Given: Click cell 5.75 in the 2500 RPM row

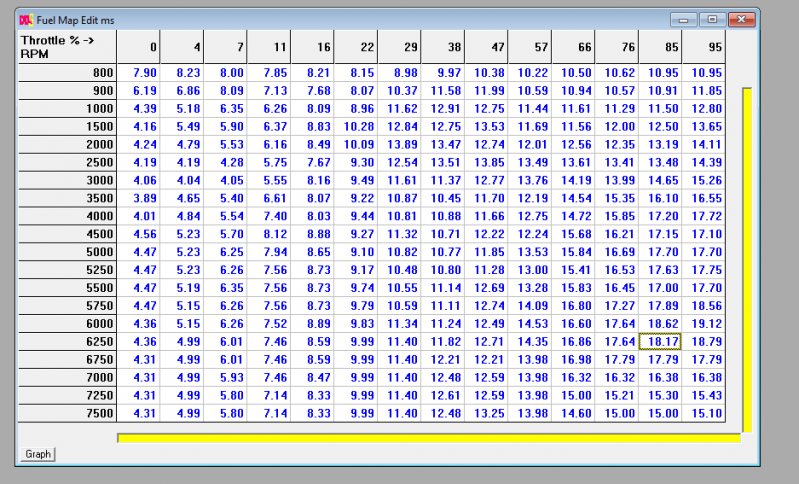Looking at the screenshot, I should point(269,163).
